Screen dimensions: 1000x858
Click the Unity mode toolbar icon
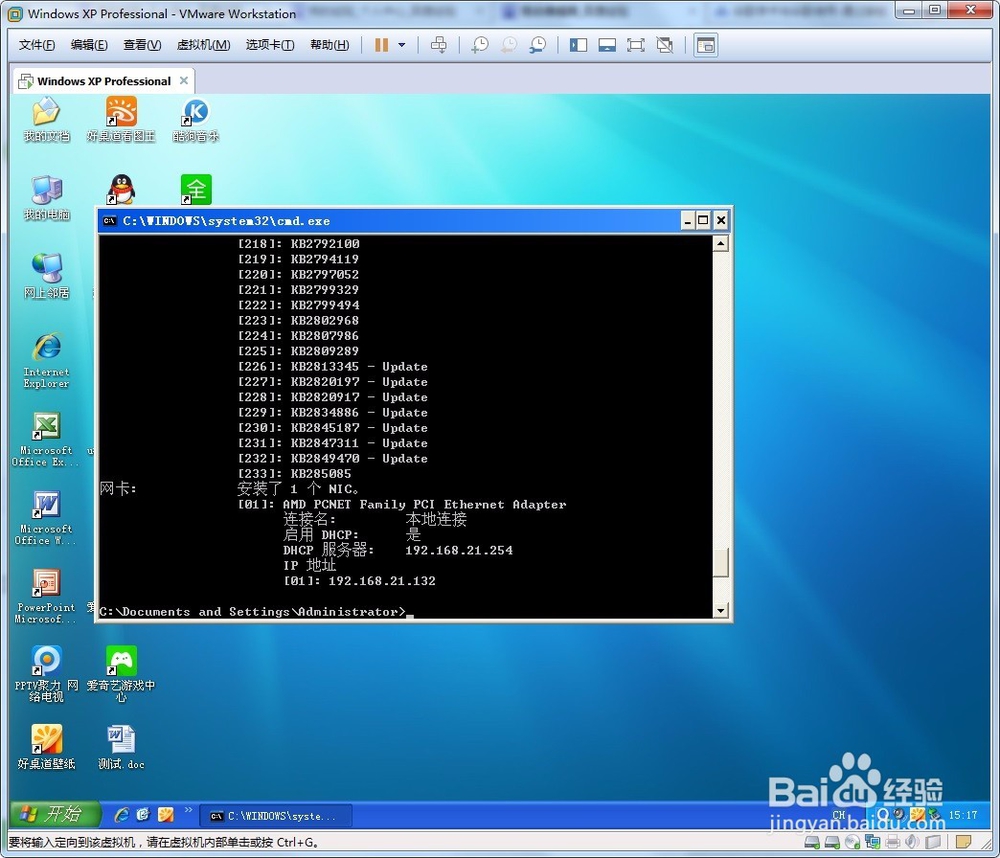[x=665, y=45]
